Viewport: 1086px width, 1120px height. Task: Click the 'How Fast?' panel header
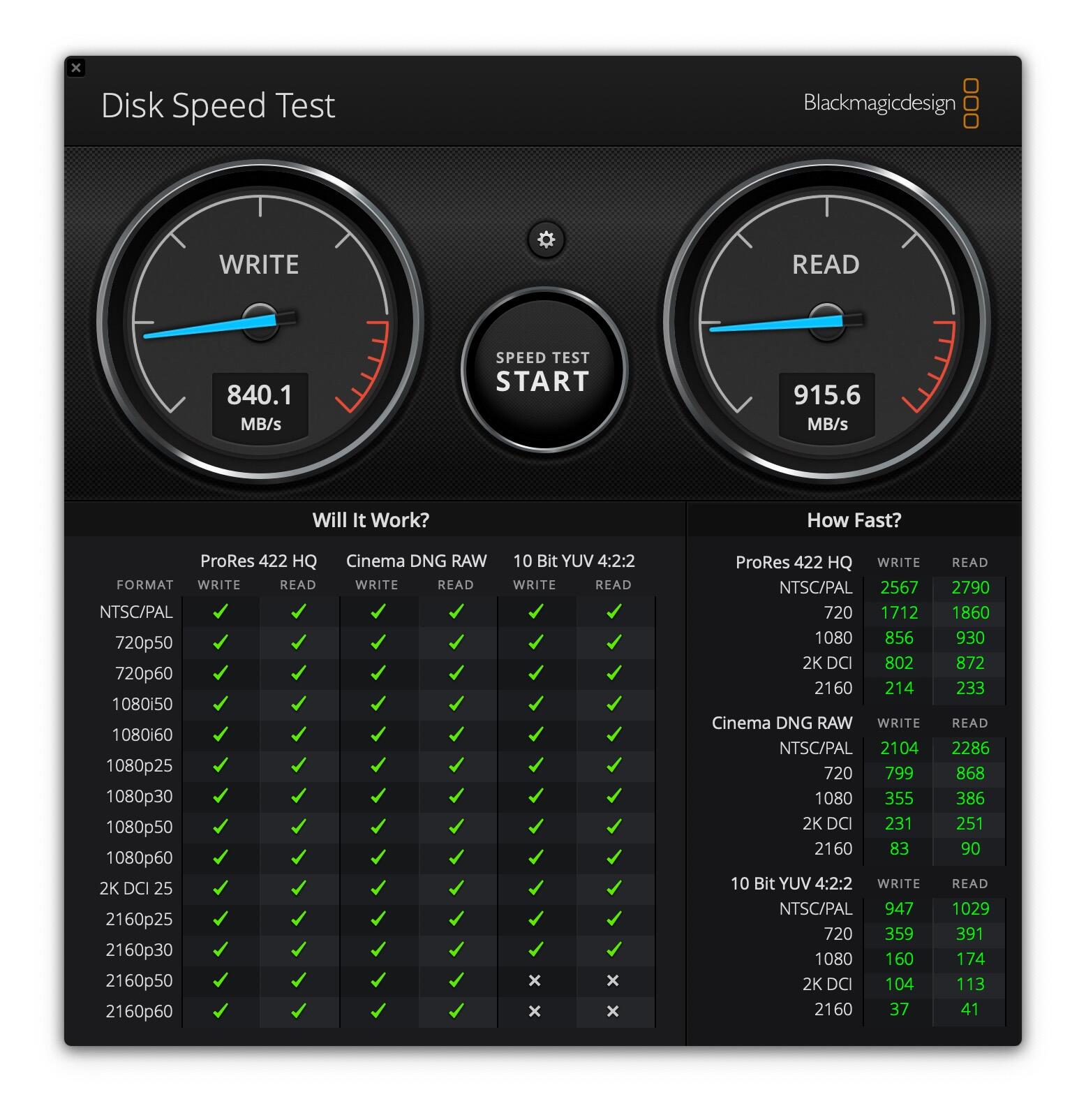(x=854, y=520)
